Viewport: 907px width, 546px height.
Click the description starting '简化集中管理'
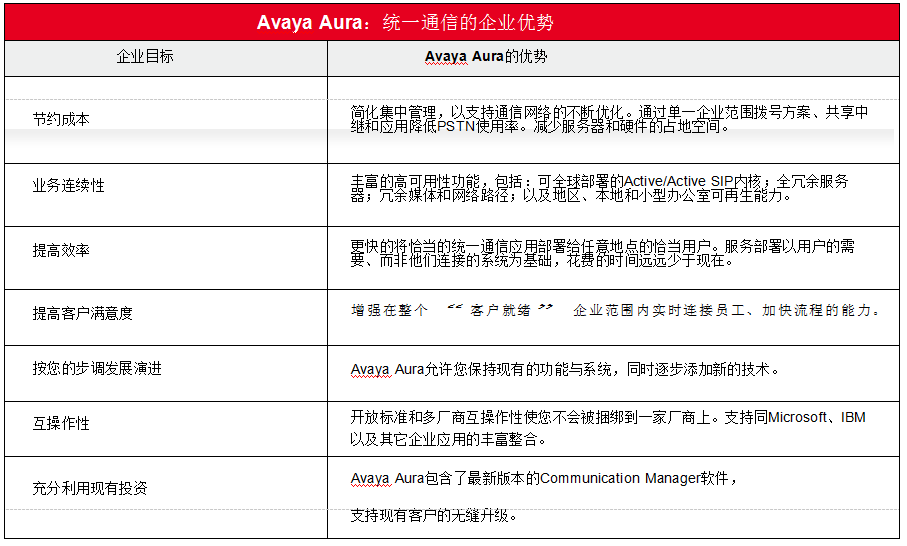(609, 119)
